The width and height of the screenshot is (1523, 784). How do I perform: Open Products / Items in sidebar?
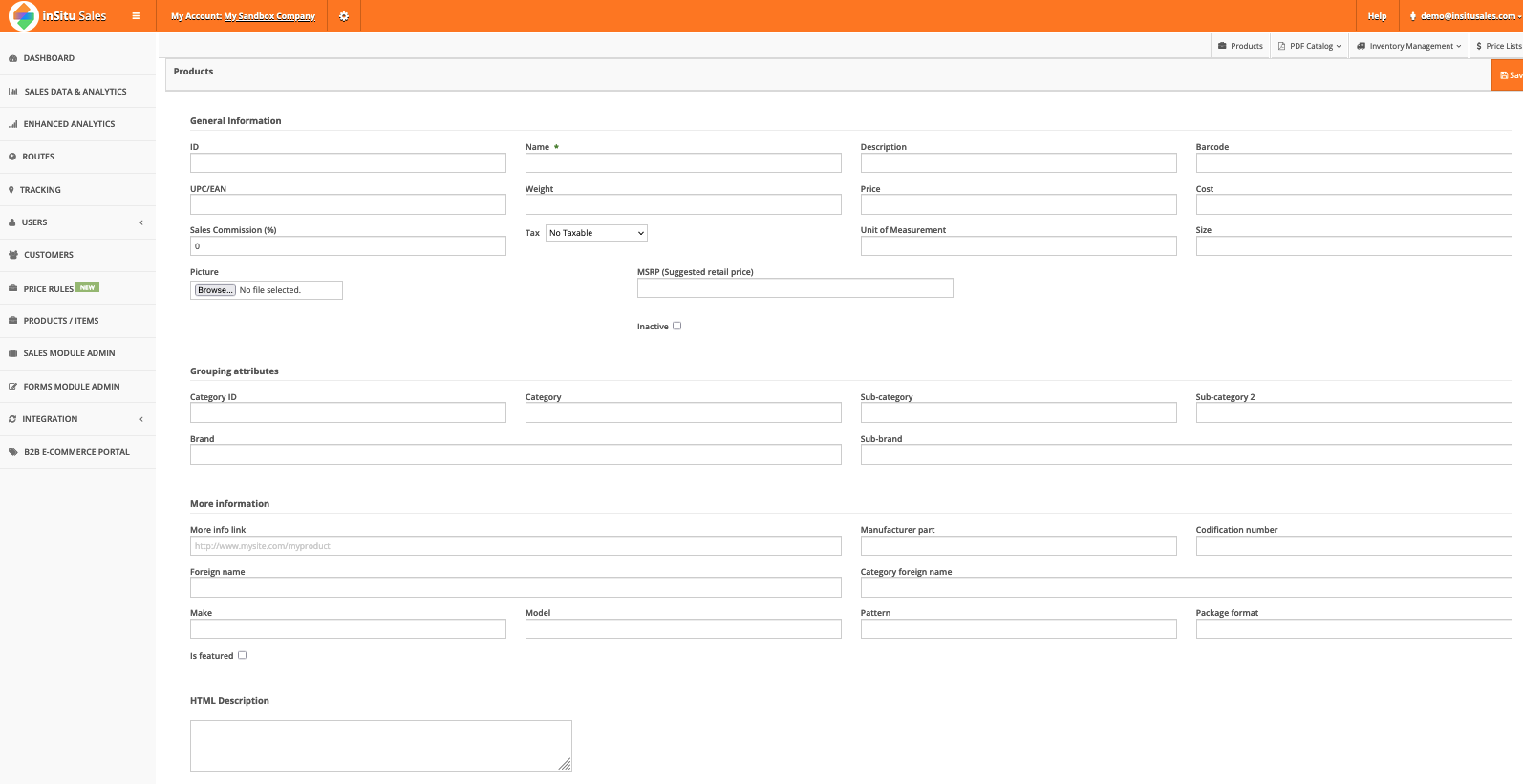(61, 321)
